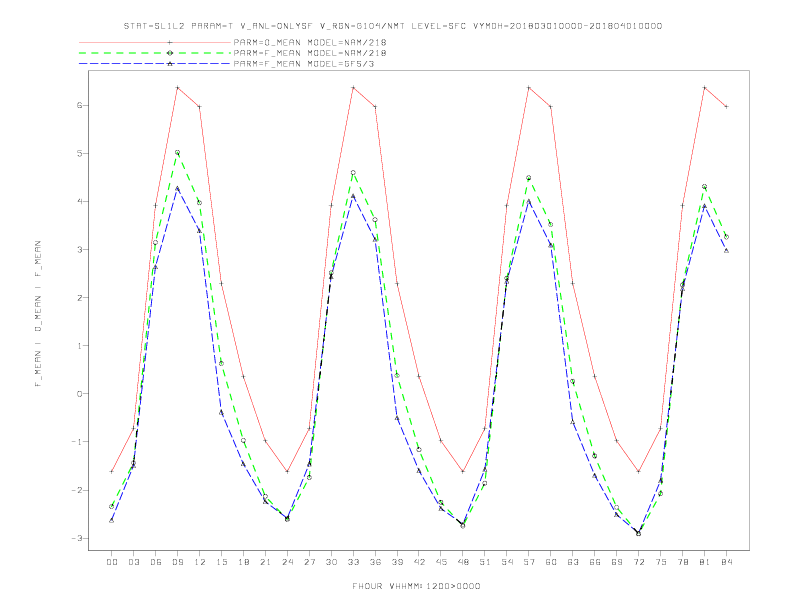The height and width of the screenshot is (612, 792).
Task: Select legend entry PARM=F_MEAN MODEL=GFS/3
Action: point(304,64)
